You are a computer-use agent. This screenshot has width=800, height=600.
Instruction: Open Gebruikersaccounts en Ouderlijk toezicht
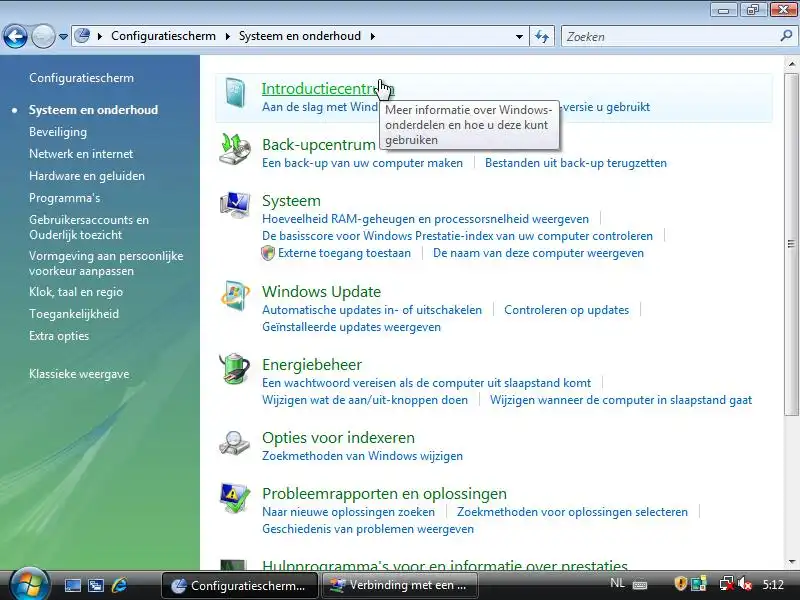pyautogui.click(x=89, y=228)
